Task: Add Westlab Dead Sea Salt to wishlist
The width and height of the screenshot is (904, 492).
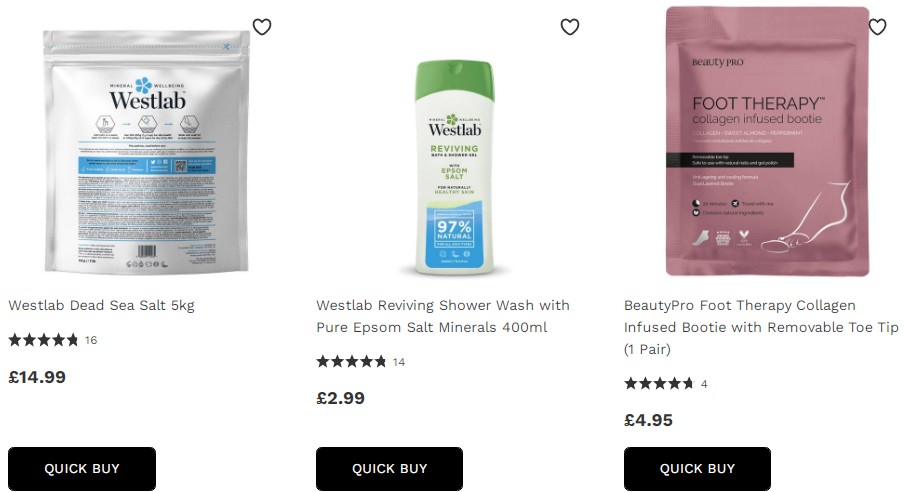Action: point(262,27)
